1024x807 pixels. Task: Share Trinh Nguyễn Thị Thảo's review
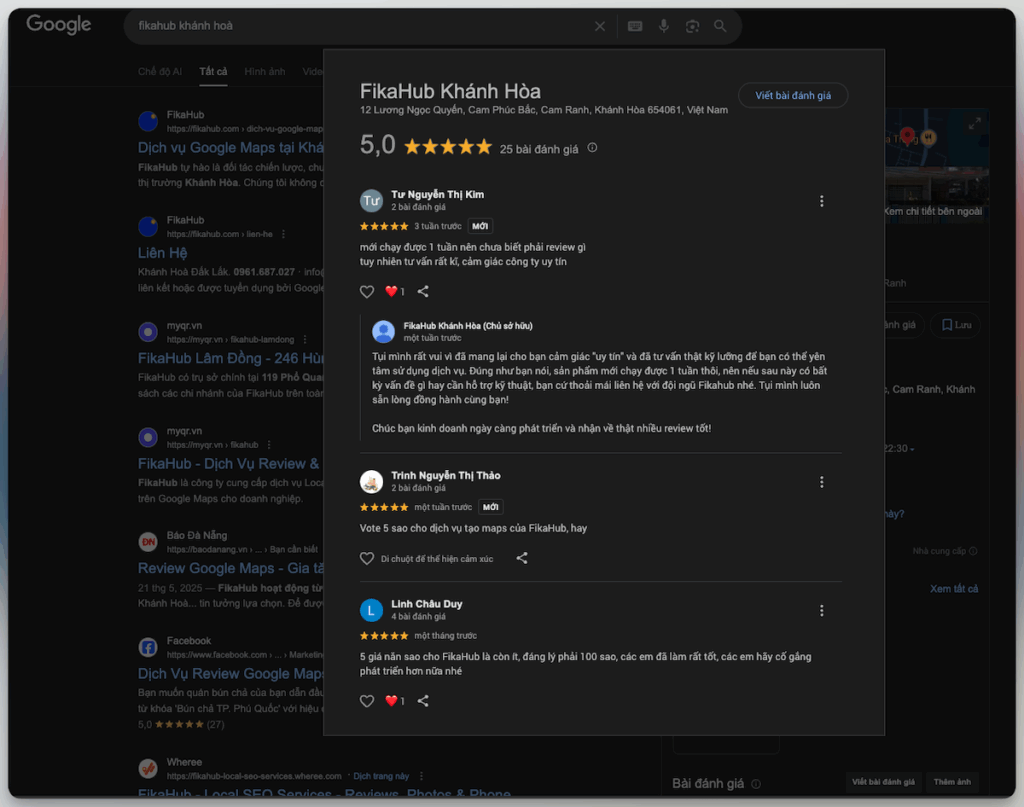(x=522, y=558)
